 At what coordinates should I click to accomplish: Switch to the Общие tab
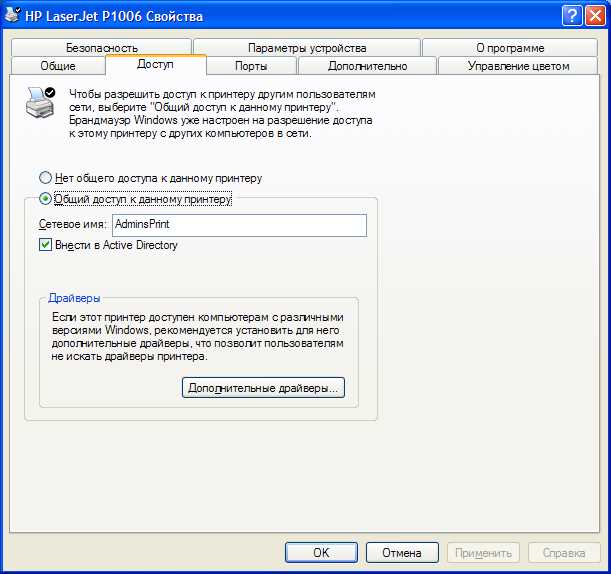pos(58,65)
